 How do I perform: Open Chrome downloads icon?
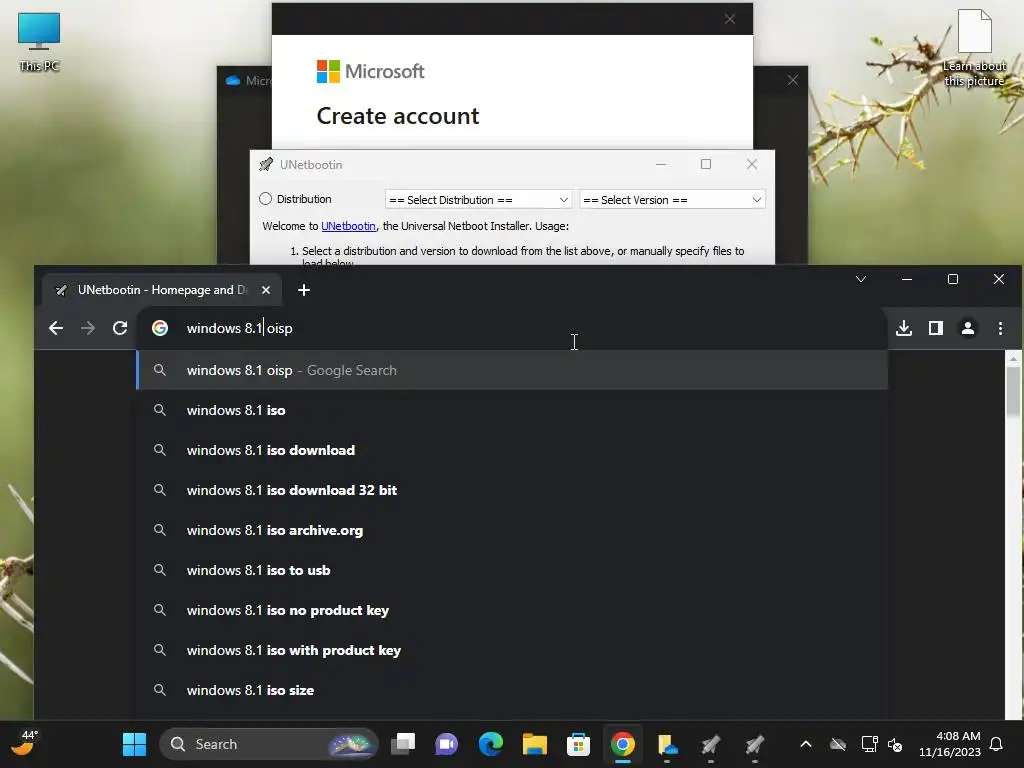click(x=904, y=328)
